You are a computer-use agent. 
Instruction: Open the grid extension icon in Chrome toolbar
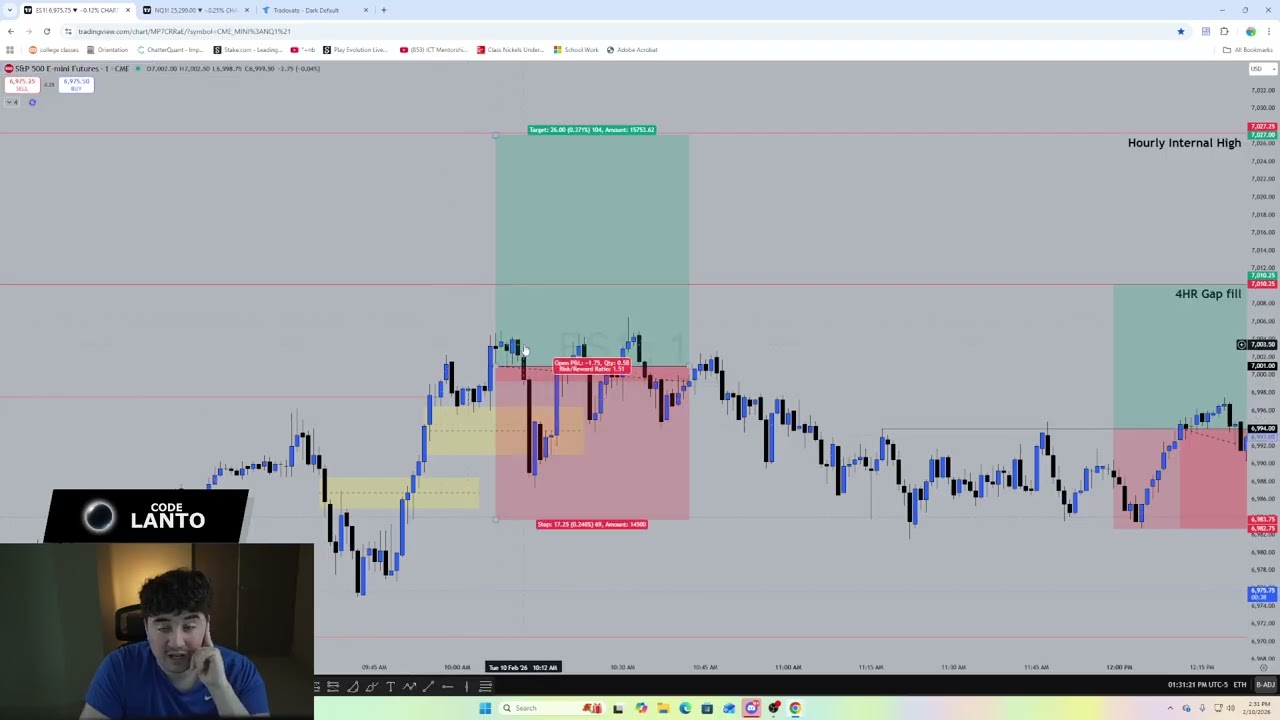pyautogui.click(x=1206, y=31)
